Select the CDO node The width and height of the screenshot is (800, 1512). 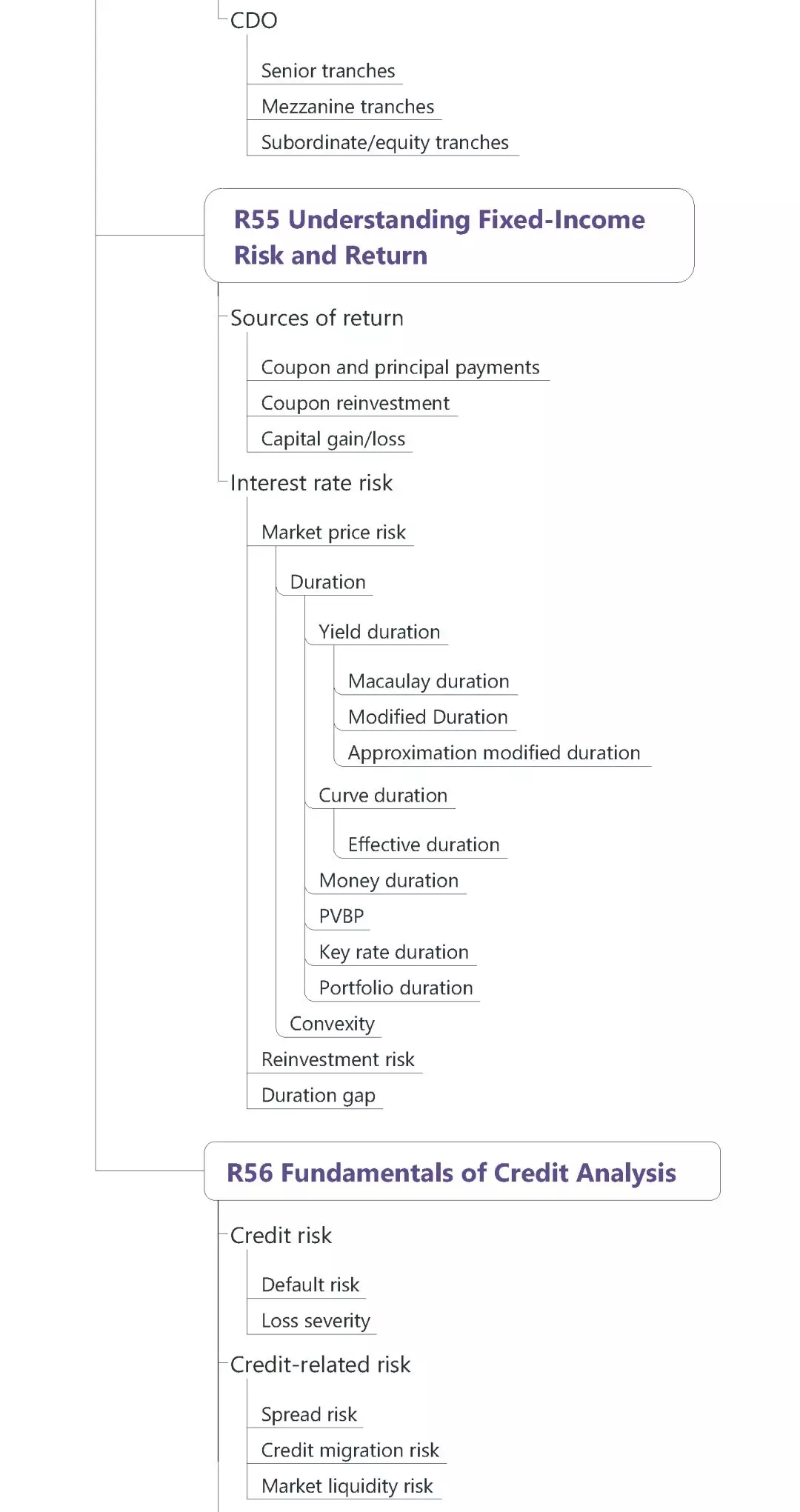(253, 21)
